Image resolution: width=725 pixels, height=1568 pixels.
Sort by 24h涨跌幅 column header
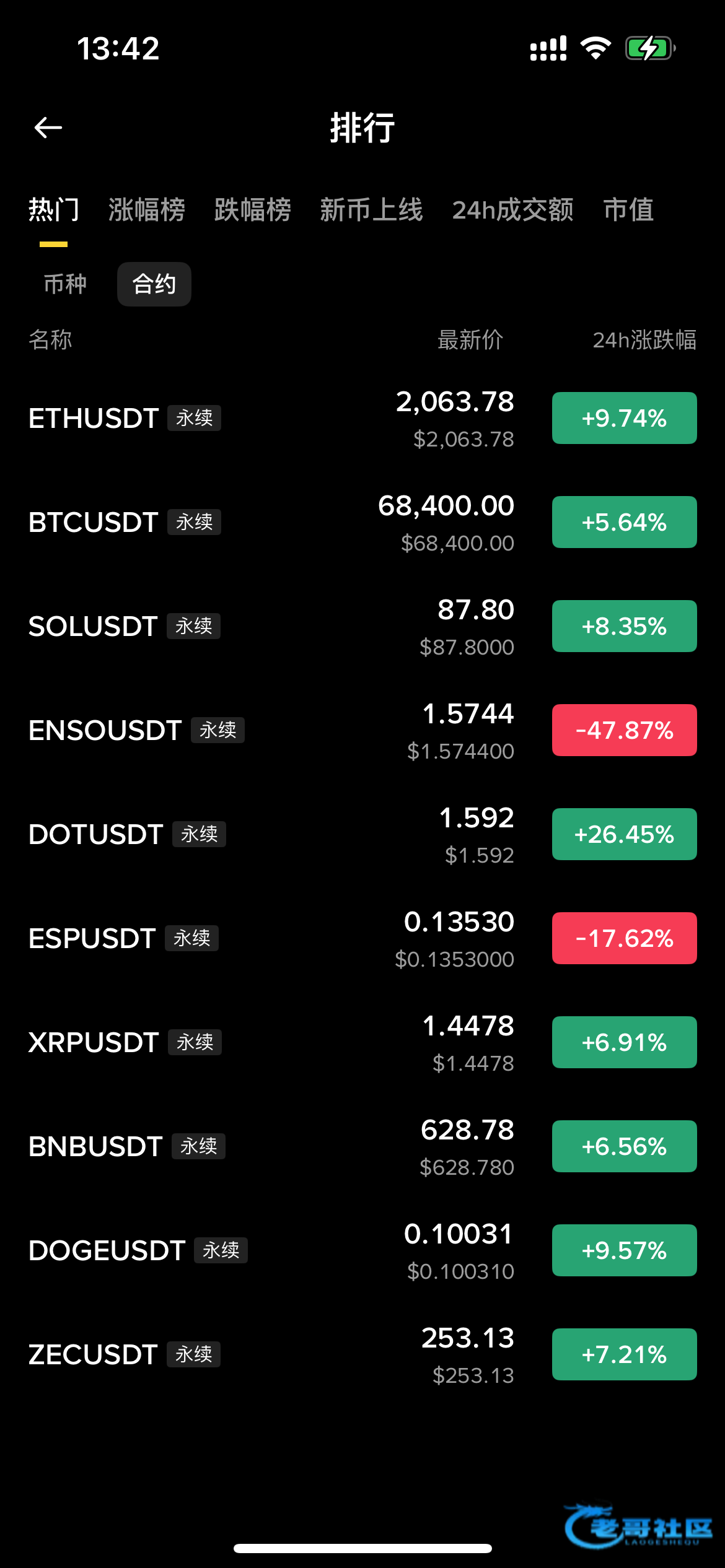(x=644, y=340)
